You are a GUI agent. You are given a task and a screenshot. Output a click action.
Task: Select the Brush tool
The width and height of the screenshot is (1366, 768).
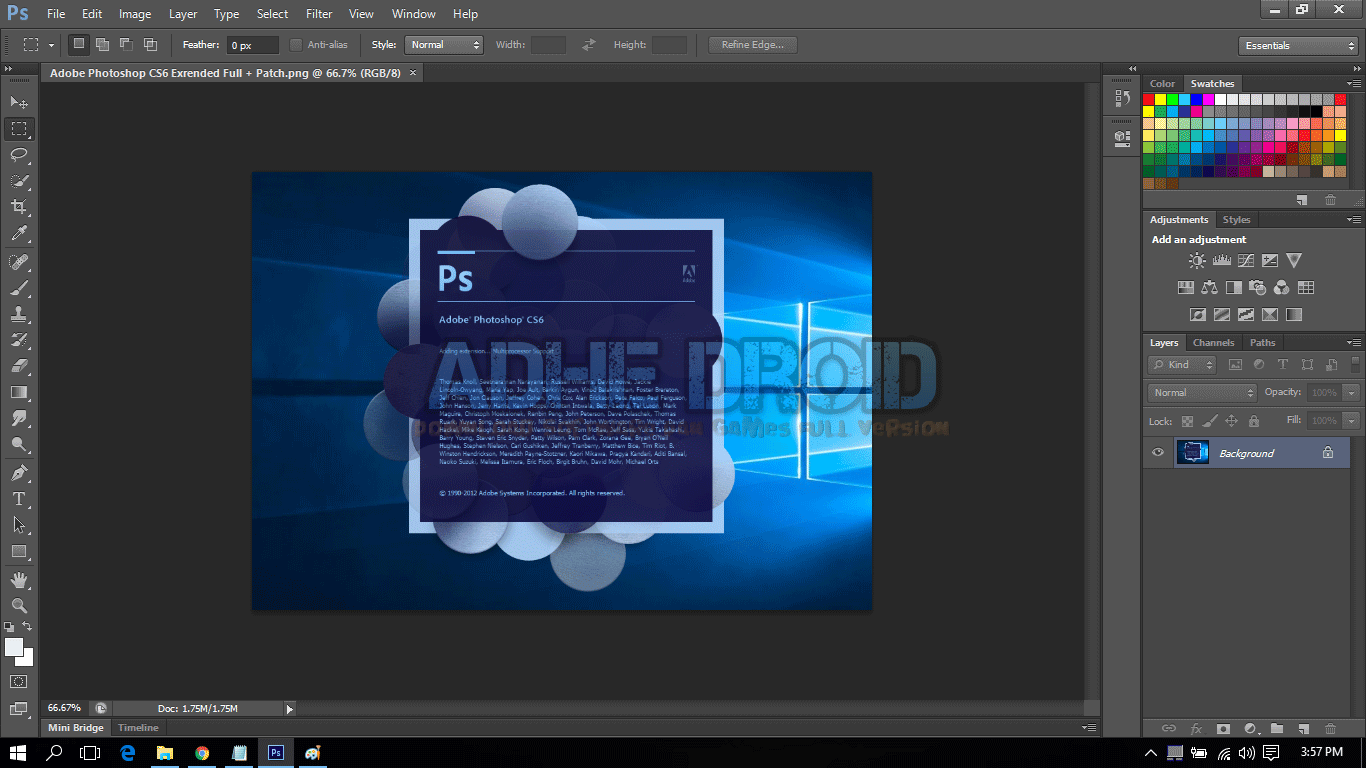point(19,288)
